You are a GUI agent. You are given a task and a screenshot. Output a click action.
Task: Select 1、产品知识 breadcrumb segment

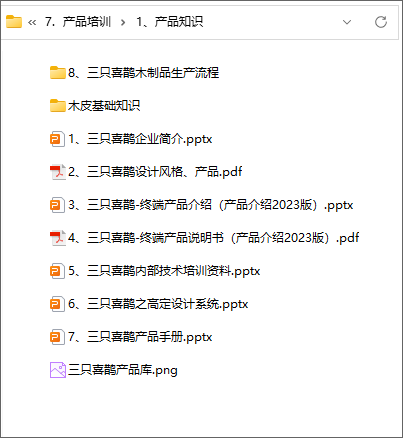tap(169, 22)
